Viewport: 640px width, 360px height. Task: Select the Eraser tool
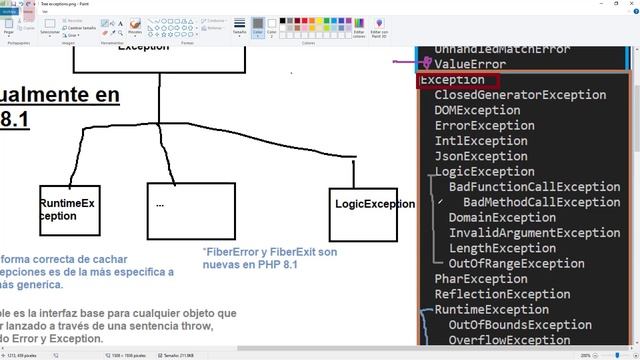(x=105, y=33)
